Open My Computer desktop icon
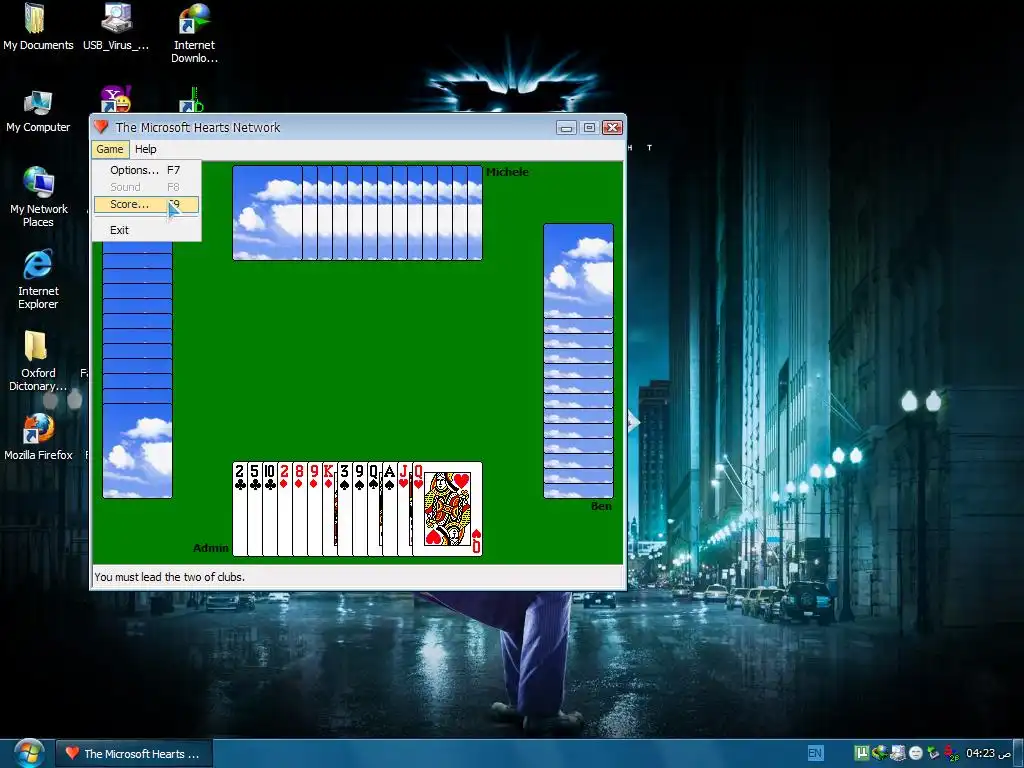1024x768 pixels. [x=38, y=112]
